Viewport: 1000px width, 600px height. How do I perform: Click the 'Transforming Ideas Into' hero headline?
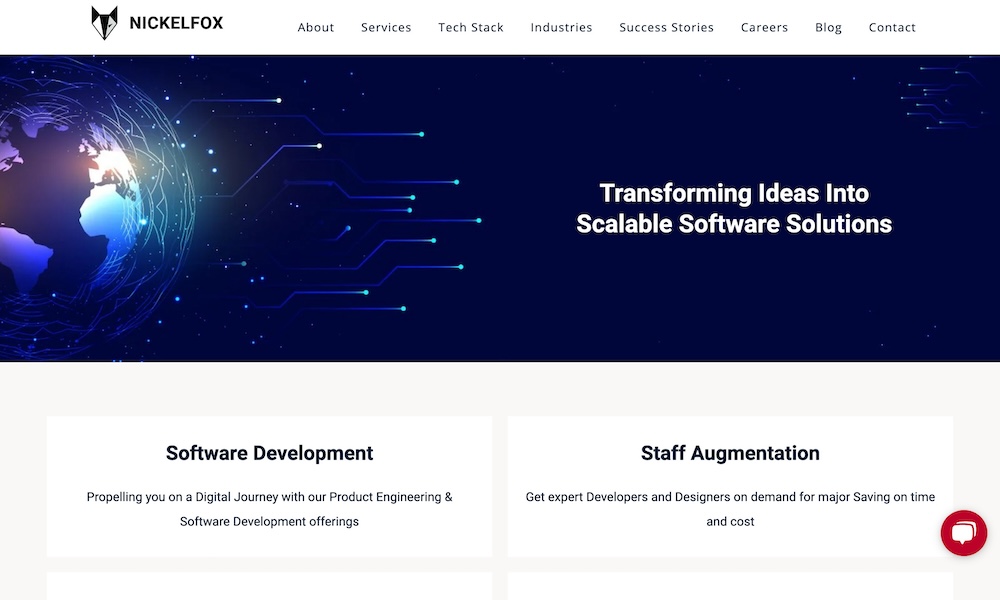[734, 193]
